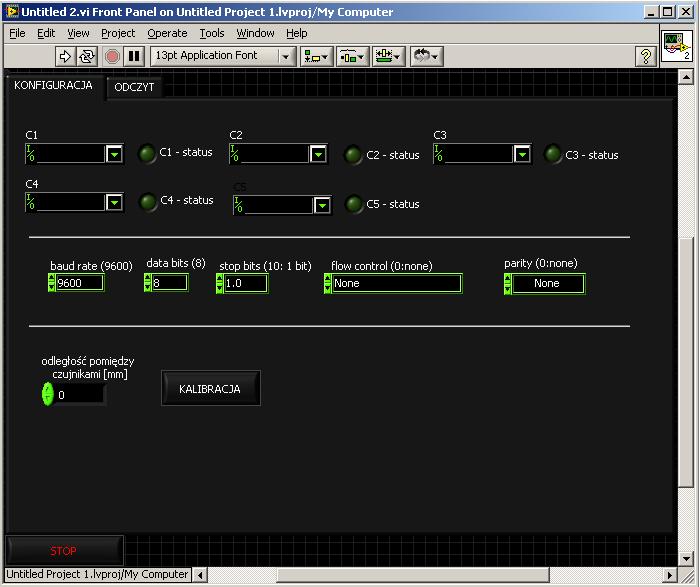The height and width of the screenshot is (587, 700).
Task: Click the data bits value field
Action: [170, 283]
